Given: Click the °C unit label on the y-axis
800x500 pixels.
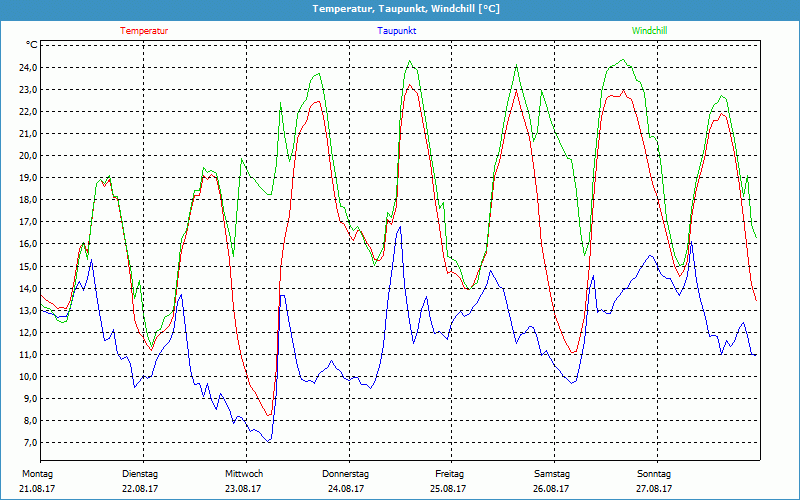Looking at the screenshot, I should point(31,45).
